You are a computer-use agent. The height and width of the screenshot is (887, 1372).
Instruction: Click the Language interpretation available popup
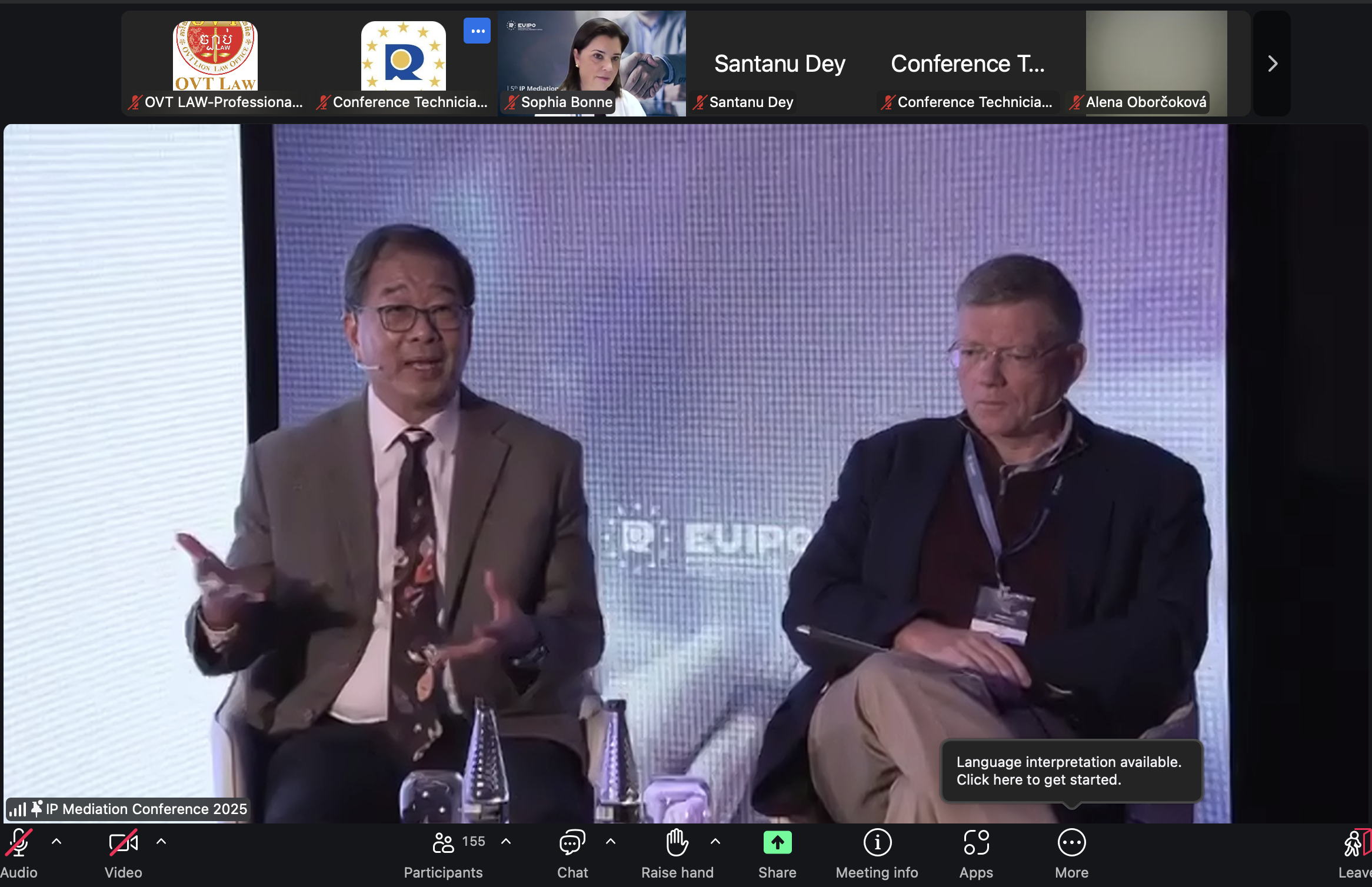click(1071, 771)
